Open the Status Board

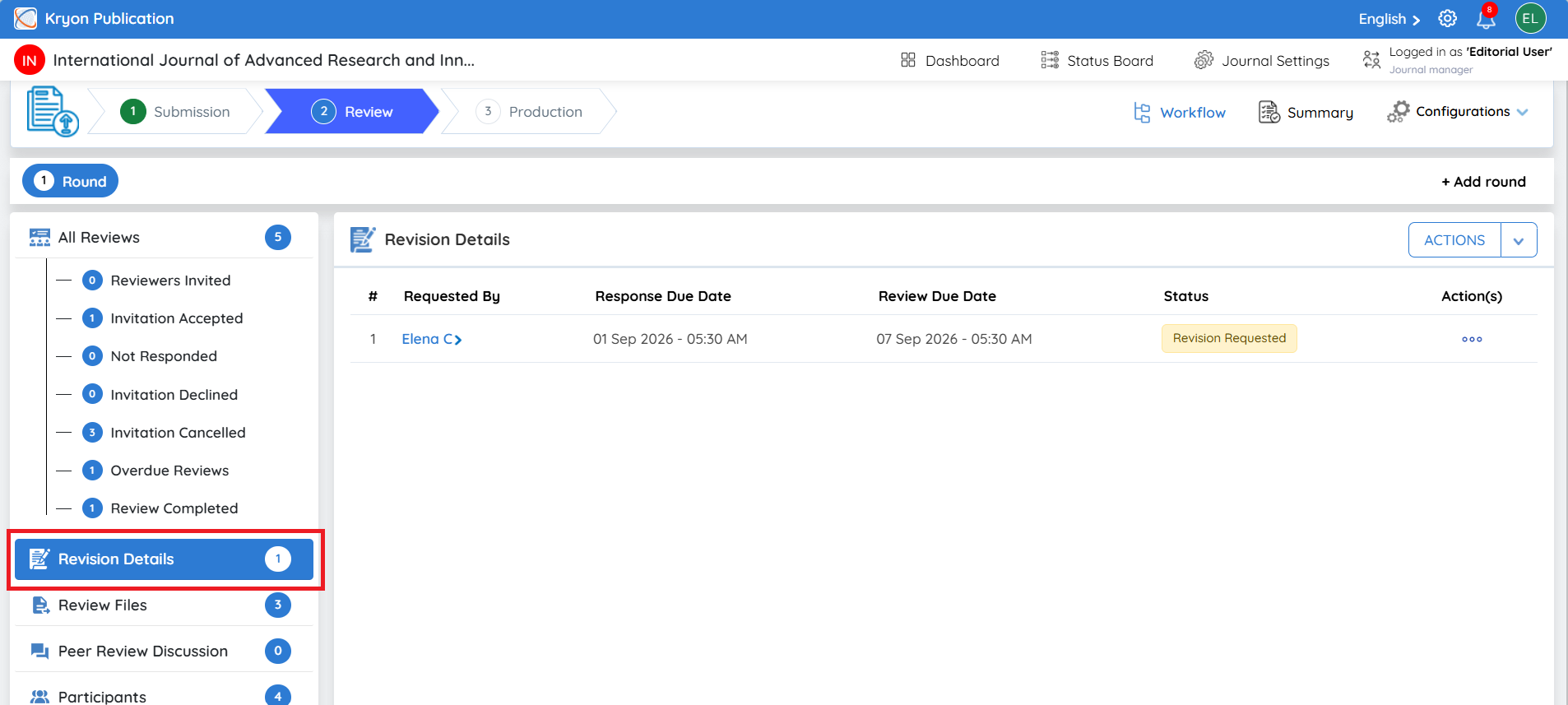(x=1097, y=60)
